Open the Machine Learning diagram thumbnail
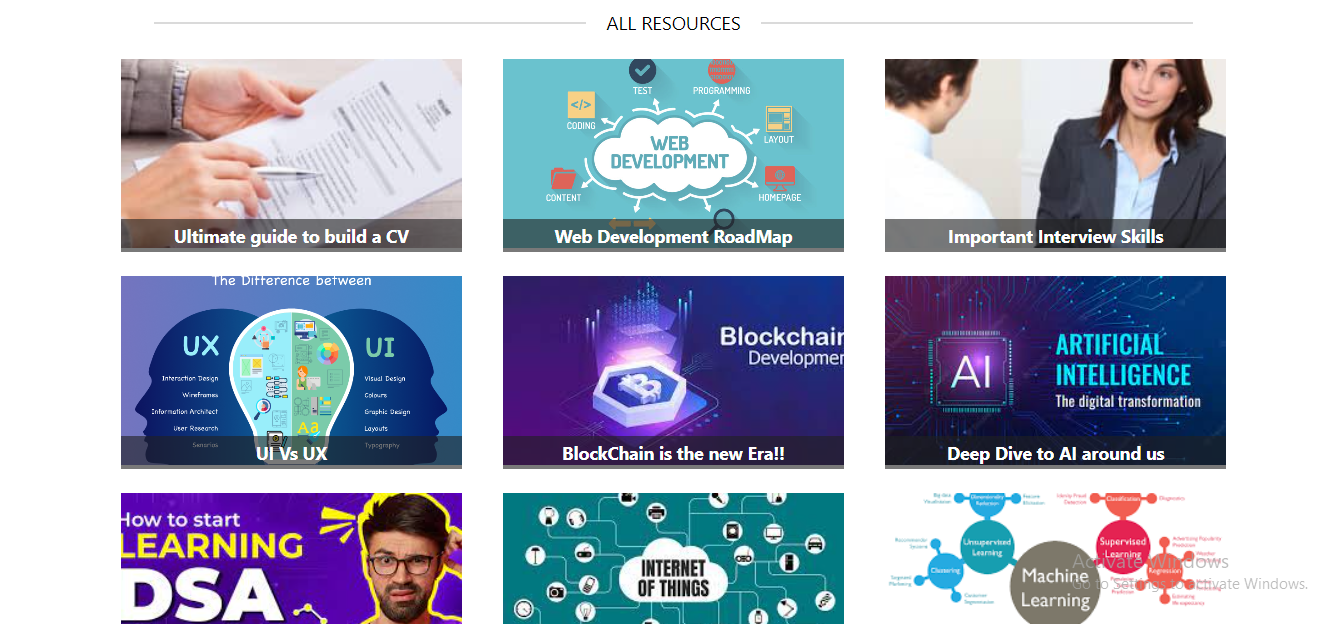1341x624 pixels. (1055, 558)
